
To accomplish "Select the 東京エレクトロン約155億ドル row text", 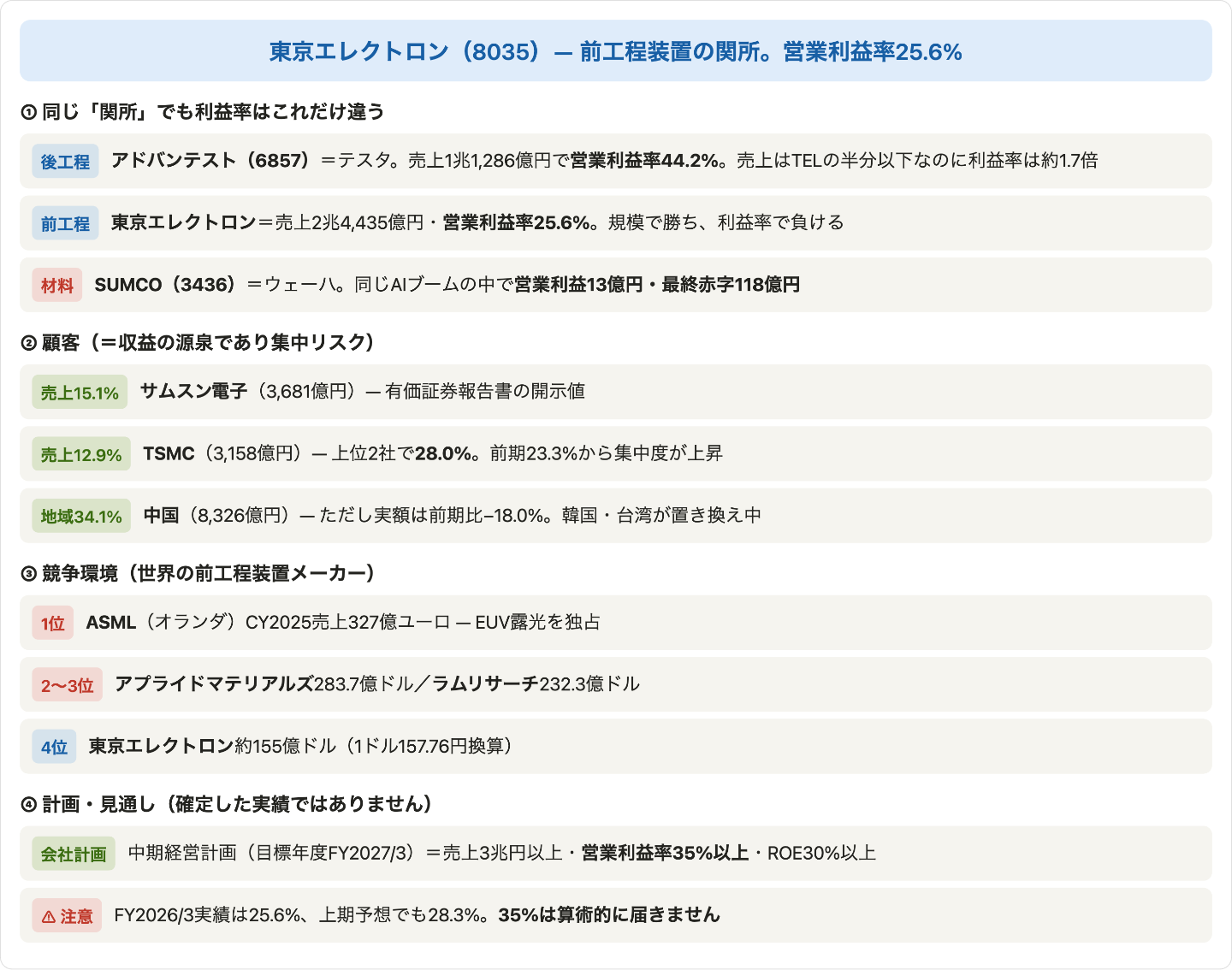I will click(301, 746).
